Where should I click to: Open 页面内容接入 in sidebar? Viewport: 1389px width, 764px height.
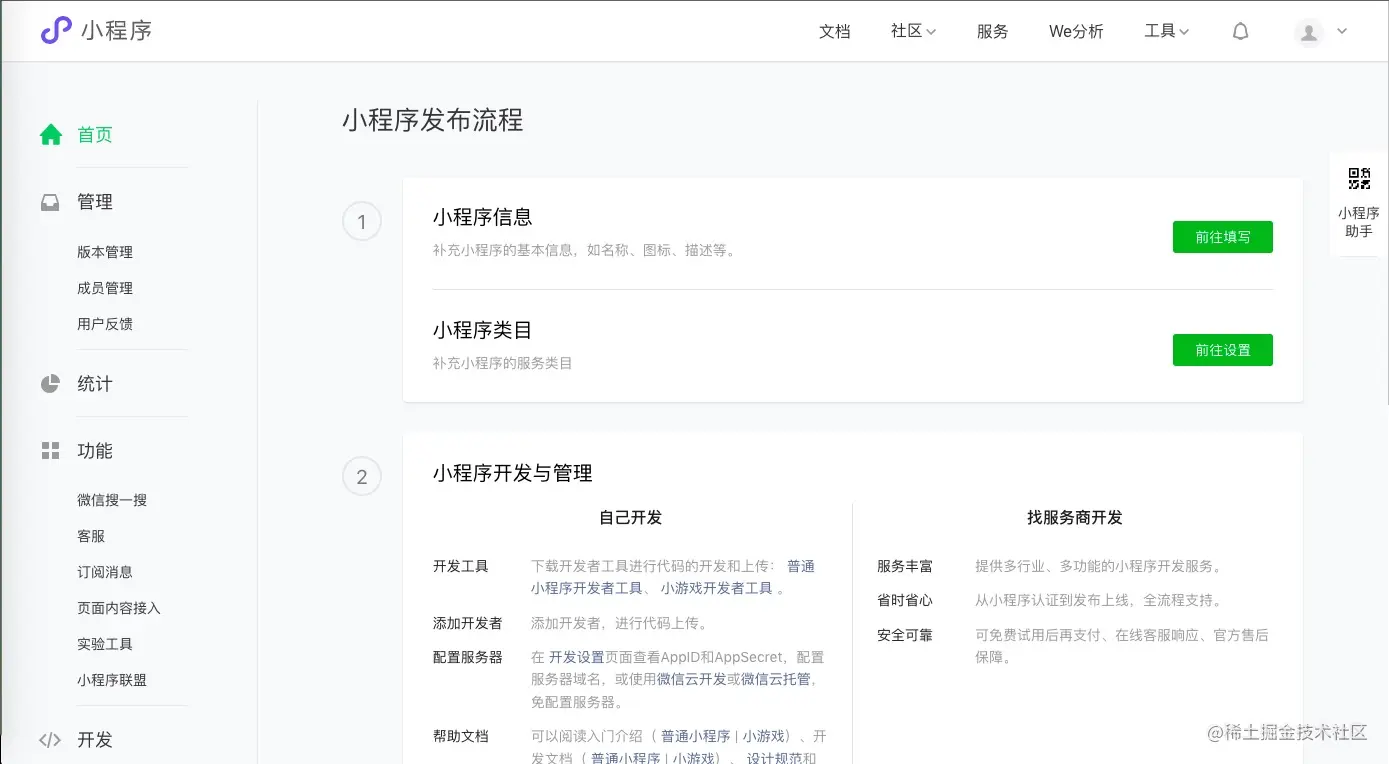tap(119, 608)
